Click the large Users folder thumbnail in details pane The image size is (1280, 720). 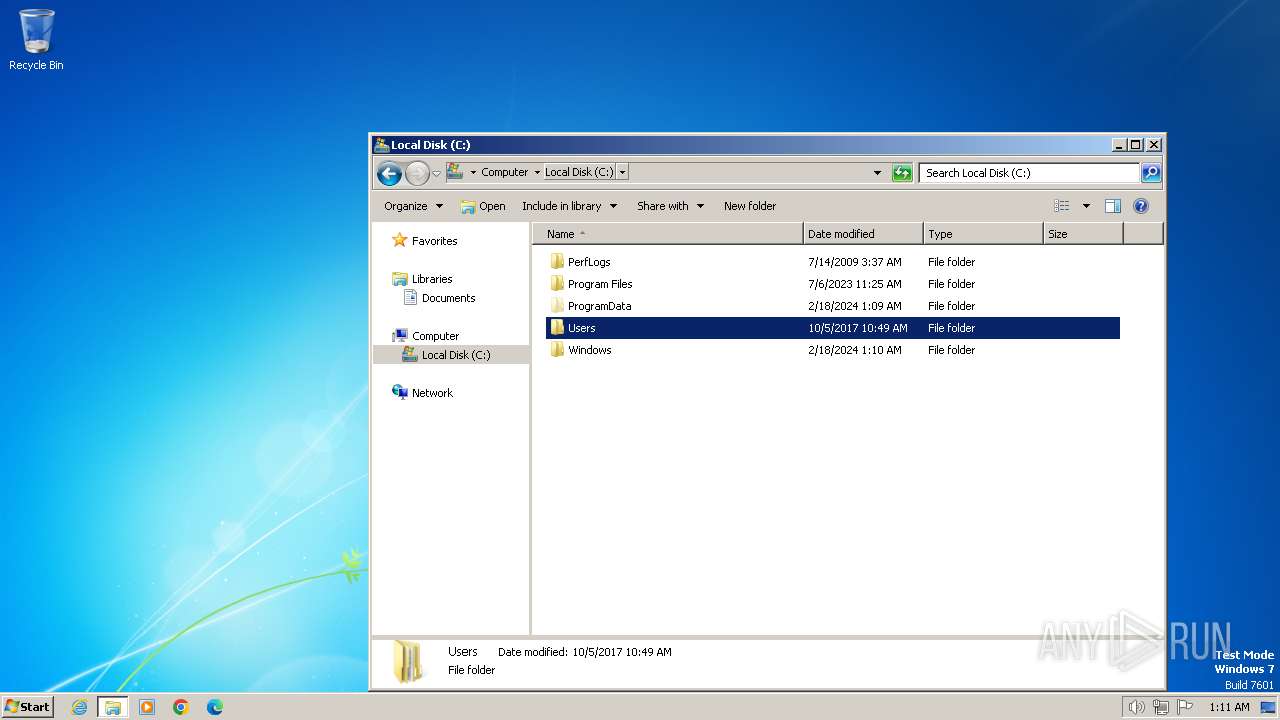click(x=407, y=661)
